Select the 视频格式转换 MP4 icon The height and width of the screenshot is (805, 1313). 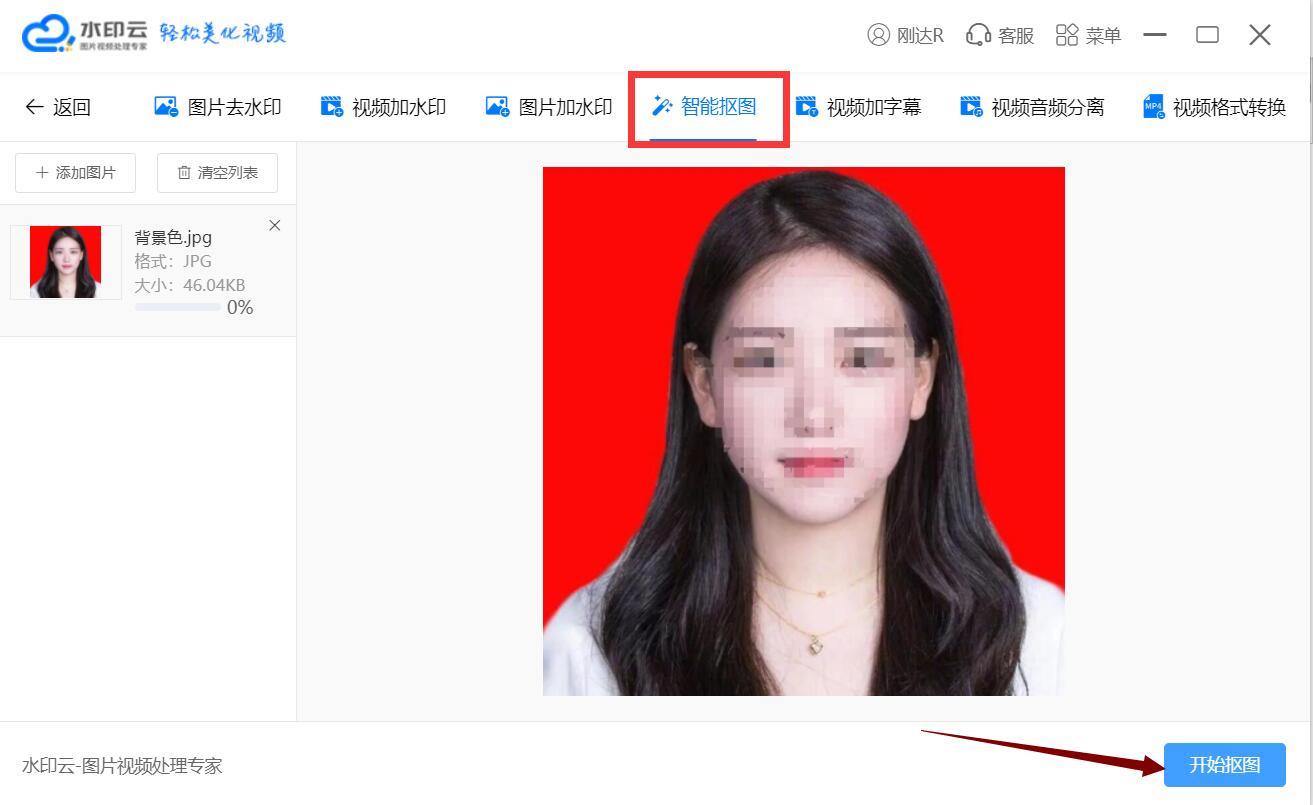(1154, 107)
